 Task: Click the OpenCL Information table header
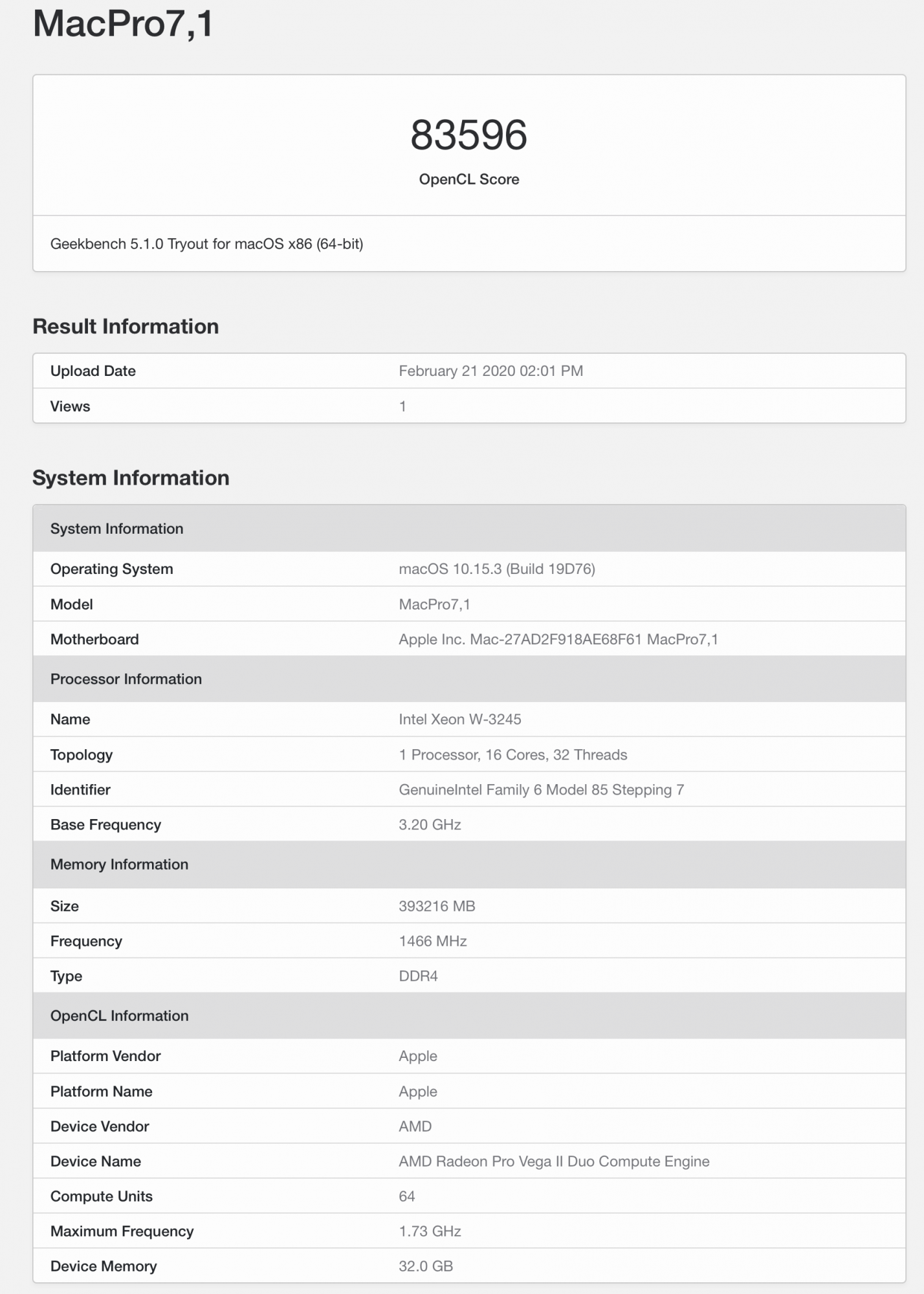pos(469,1016)
